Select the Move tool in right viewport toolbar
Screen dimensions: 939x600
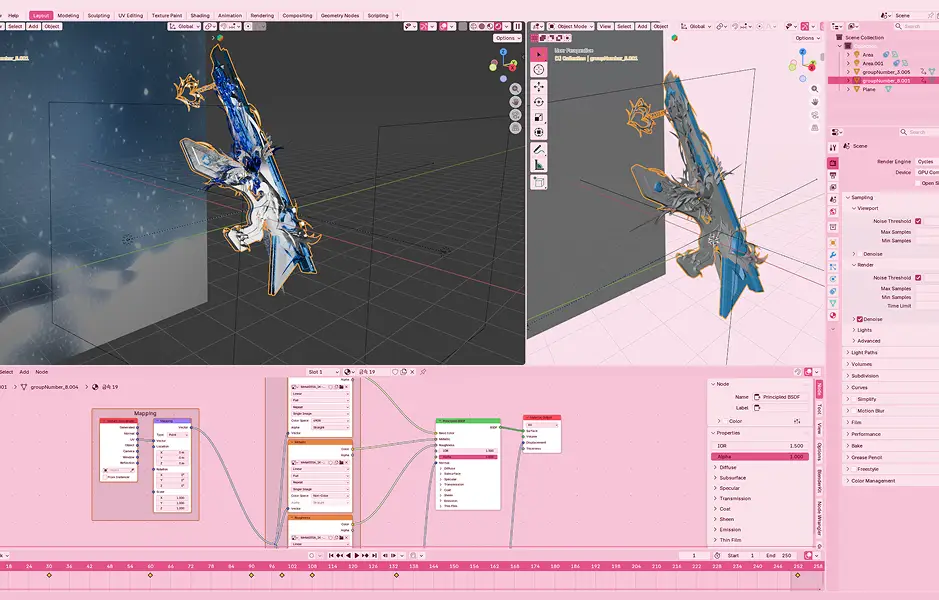539,87
